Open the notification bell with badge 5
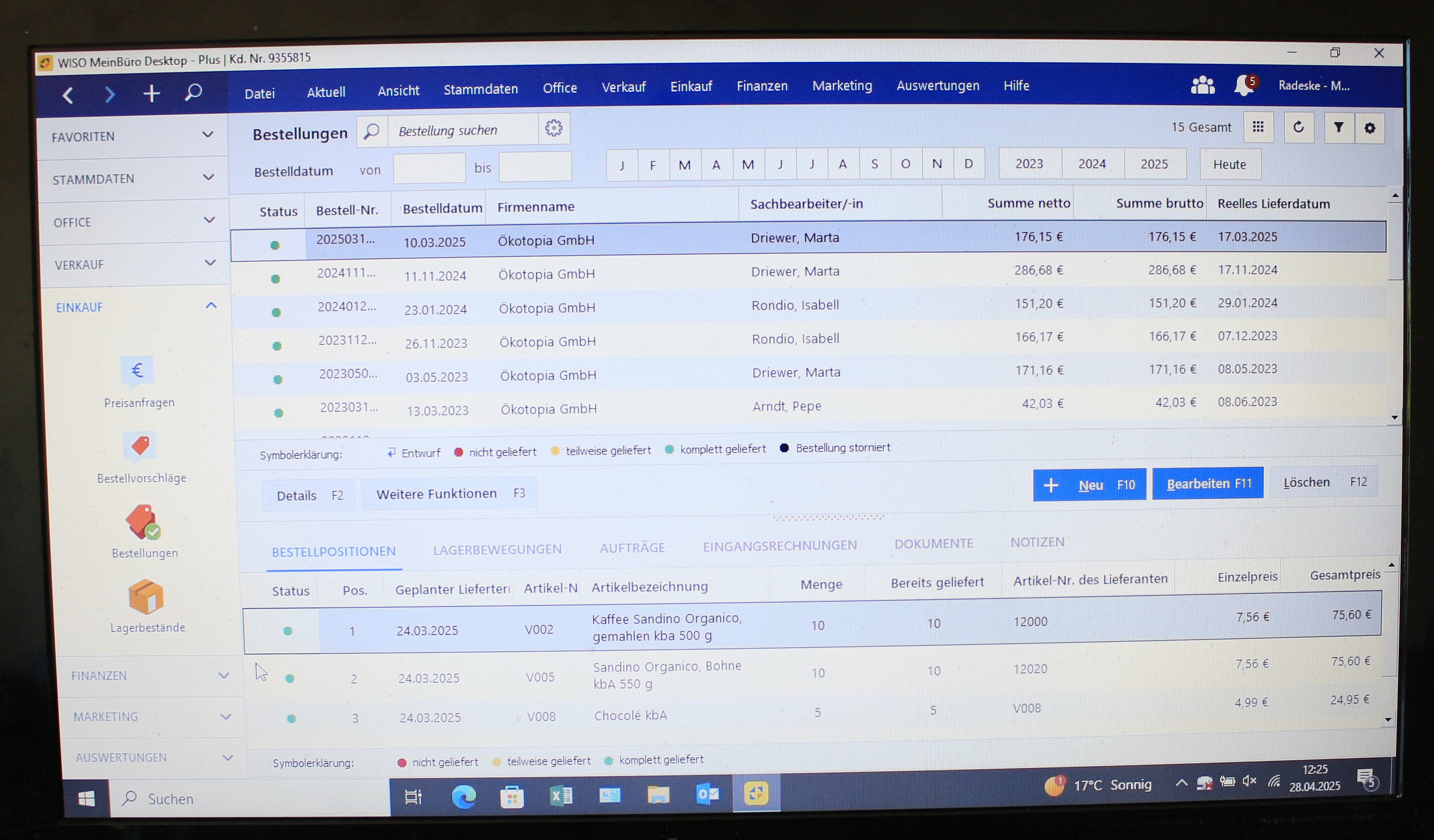Image resolution: width=1434 pixels, height=840 pixels. 1244,86
